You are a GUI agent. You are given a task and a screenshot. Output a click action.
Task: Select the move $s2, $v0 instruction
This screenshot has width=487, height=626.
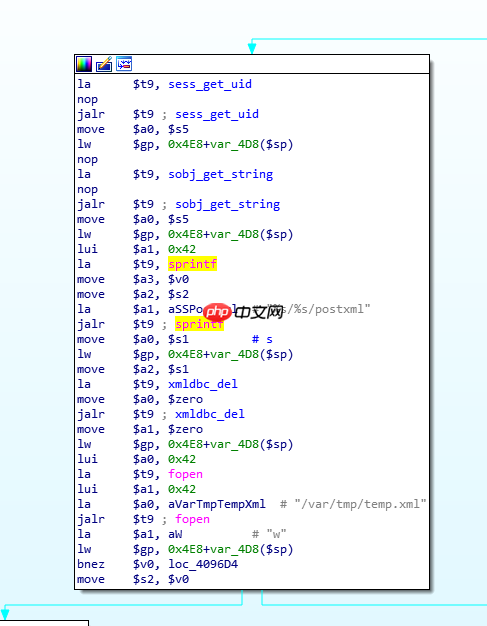[133, 579]
